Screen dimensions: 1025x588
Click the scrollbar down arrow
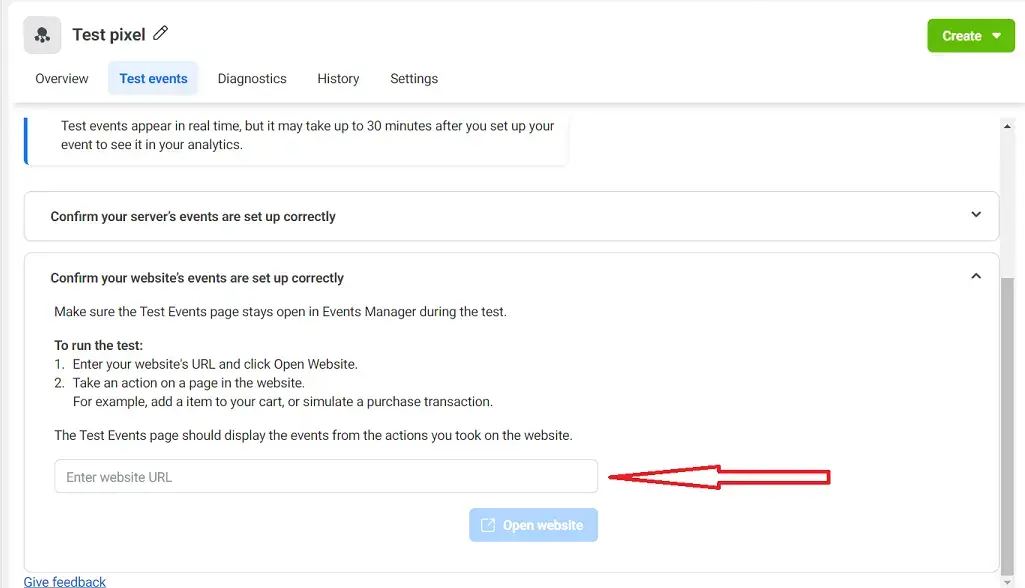tap(1007, 581)
